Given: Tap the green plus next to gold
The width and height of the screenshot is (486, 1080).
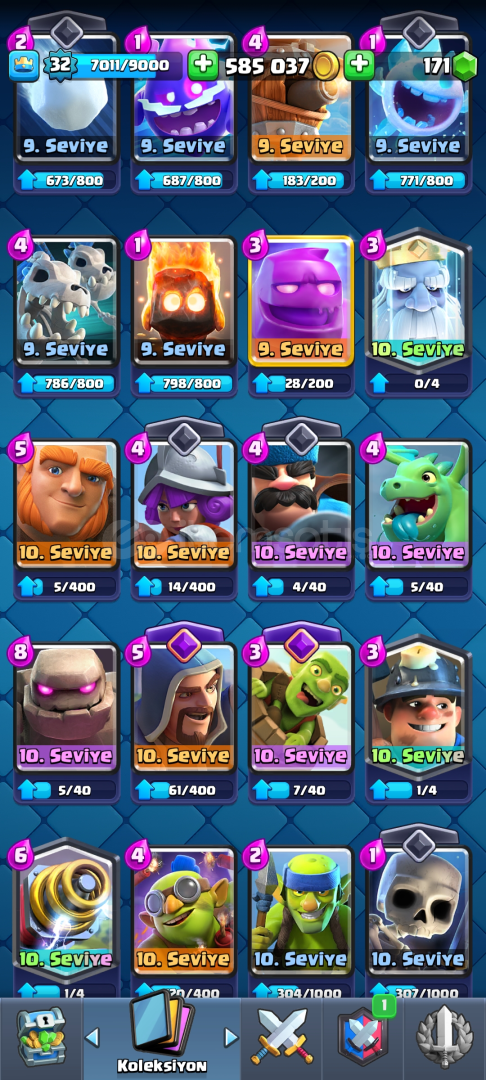Looking at the screenshot, I should pyautogui.click(x=359, y=65).
